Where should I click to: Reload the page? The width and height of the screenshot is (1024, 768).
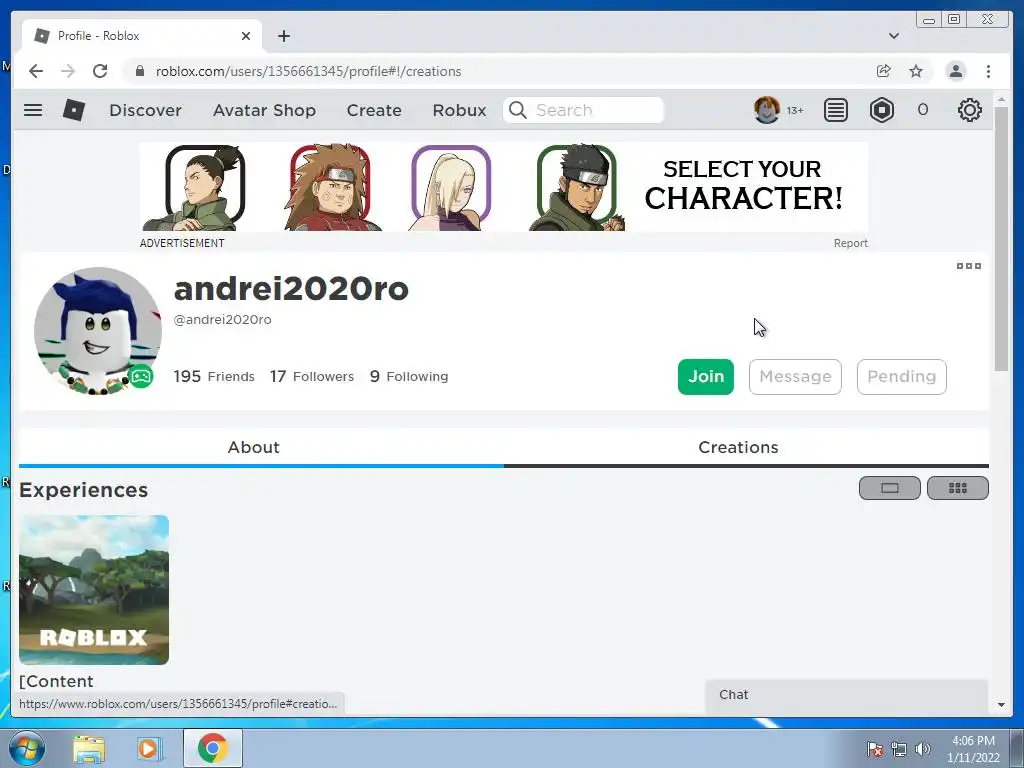pos(100,71)
